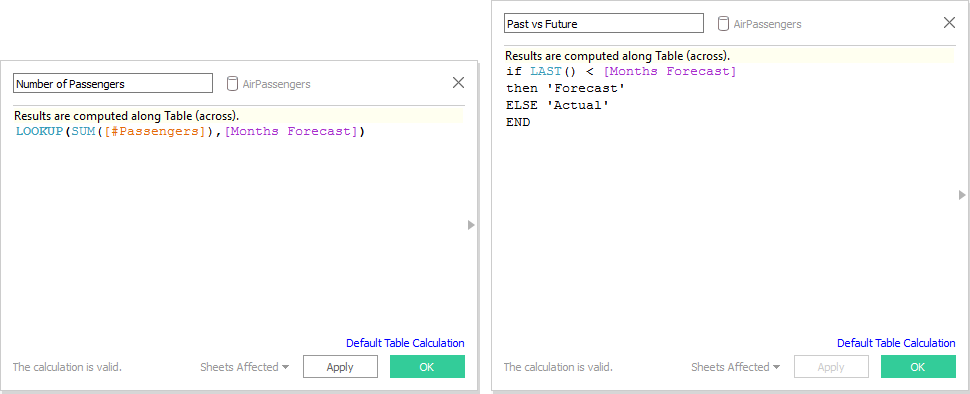Image resolution: width=970 pixels, height=394 pixels.
Task: Click the Past vs Future name field
Action: coord(604,24)
